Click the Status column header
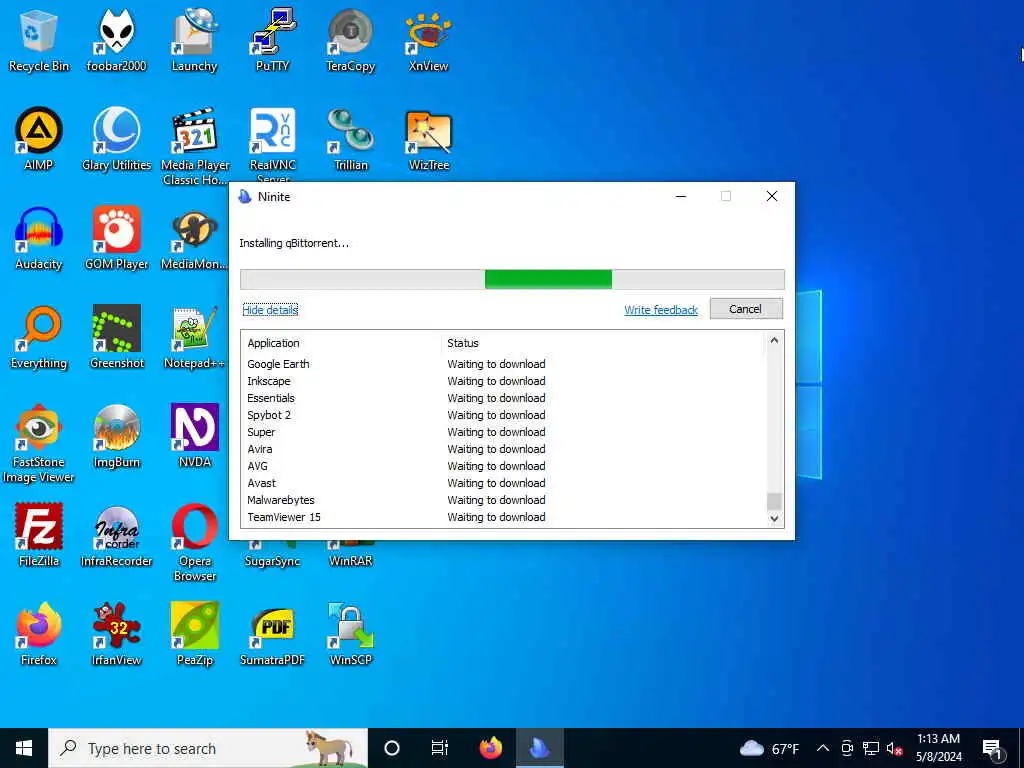1024x768 pixels. (602, 343)
